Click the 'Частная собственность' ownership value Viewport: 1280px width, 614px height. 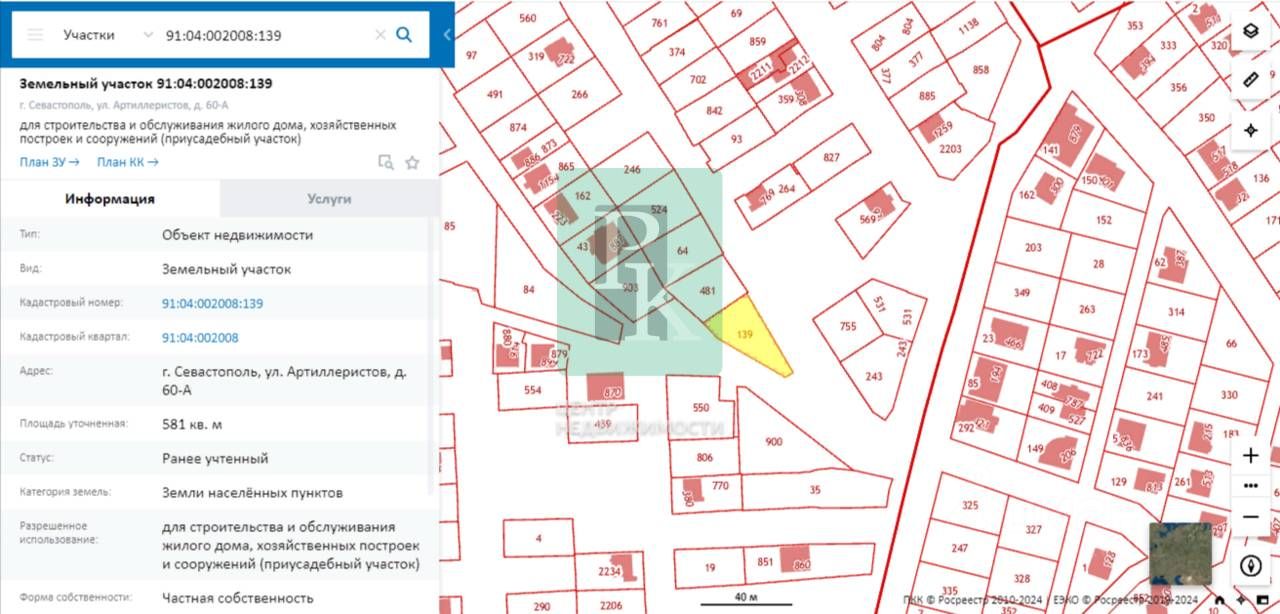236,597
